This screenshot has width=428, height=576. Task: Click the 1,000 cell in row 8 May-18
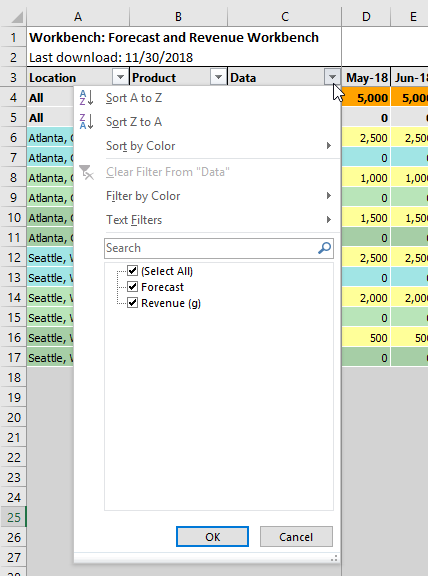coord(366,178)
